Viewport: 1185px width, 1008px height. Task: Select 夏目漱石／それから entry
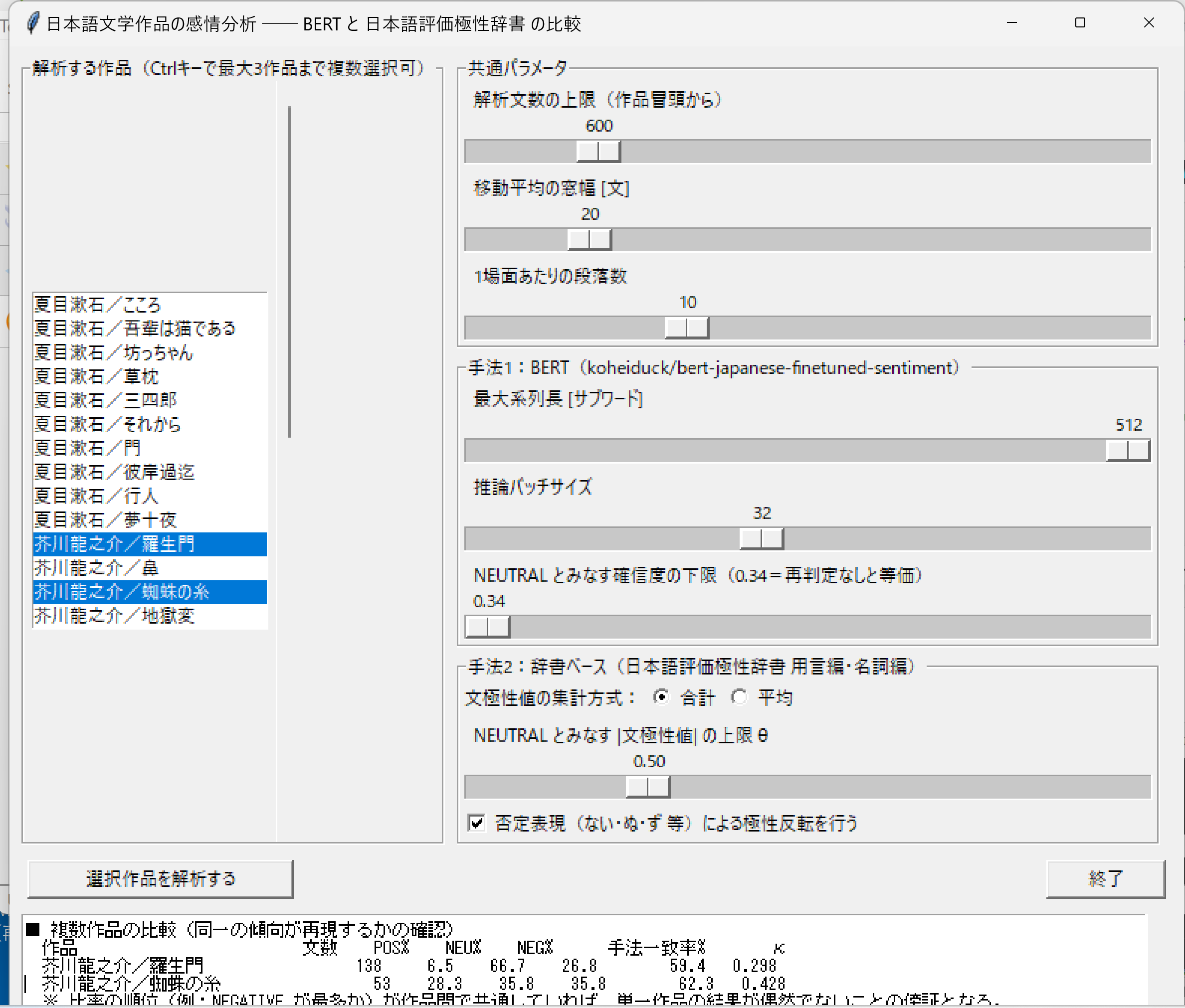(x=150, y=425)
